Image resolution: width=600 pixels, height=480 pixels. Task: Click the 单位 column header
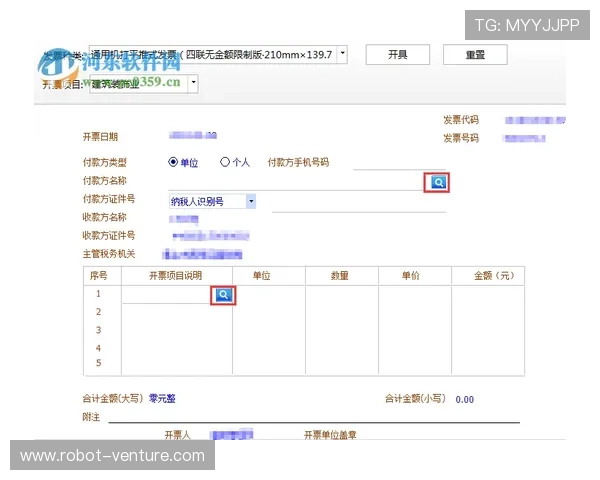tap(262, 276)
